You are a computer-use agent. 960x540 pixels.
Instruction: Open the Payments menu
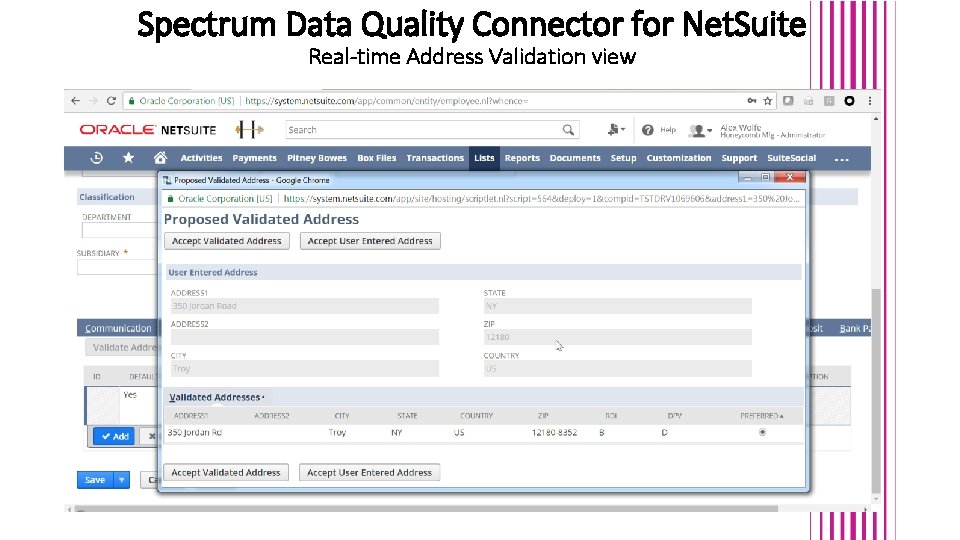pos(255,158)
